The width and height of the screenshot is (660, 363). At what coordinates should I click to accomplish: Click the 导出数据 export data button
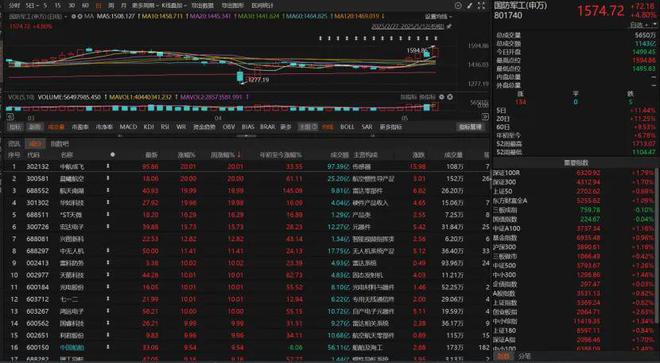pos(202,5)
